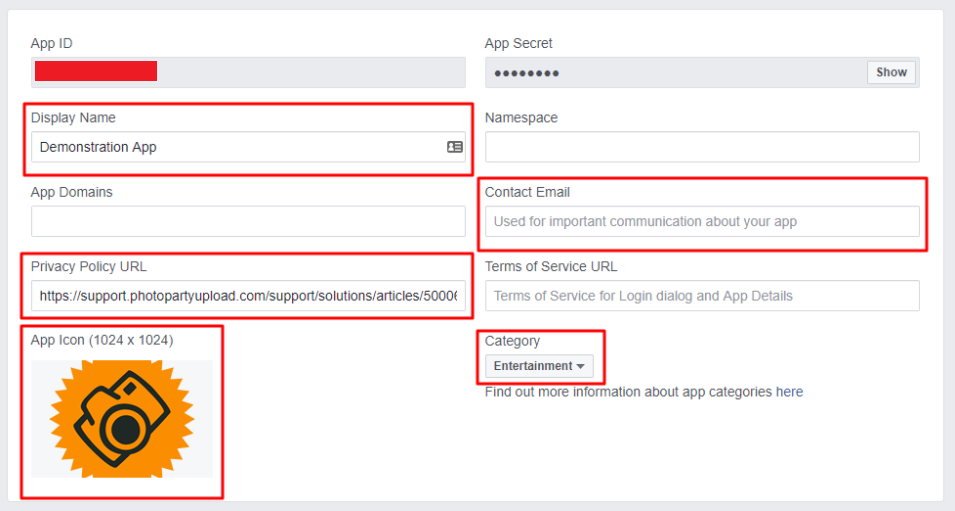Image resolution: width=955 pixels, height=511 pixels.
Task: Click the Privacy Policy URL field
Action: (248, 295)
